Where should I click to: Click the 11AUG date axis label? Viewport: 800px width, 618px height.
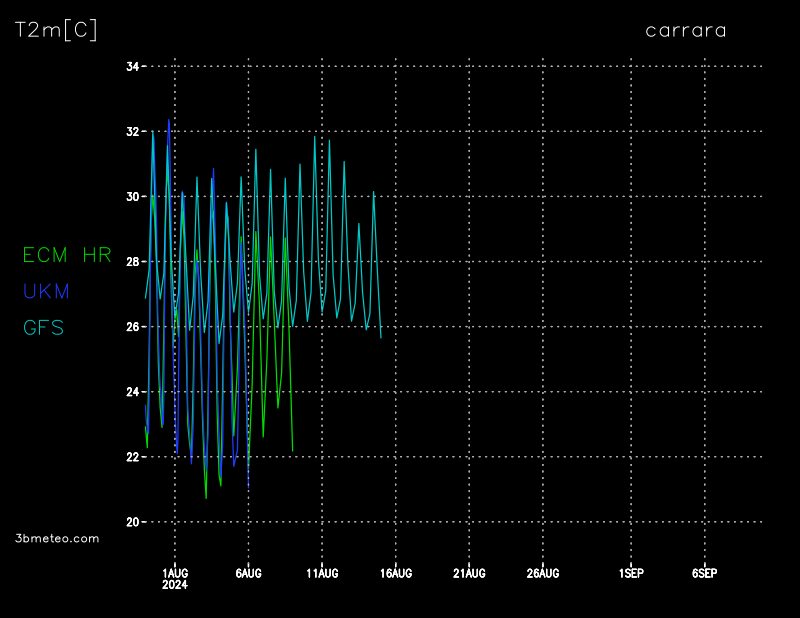[322, 573]
